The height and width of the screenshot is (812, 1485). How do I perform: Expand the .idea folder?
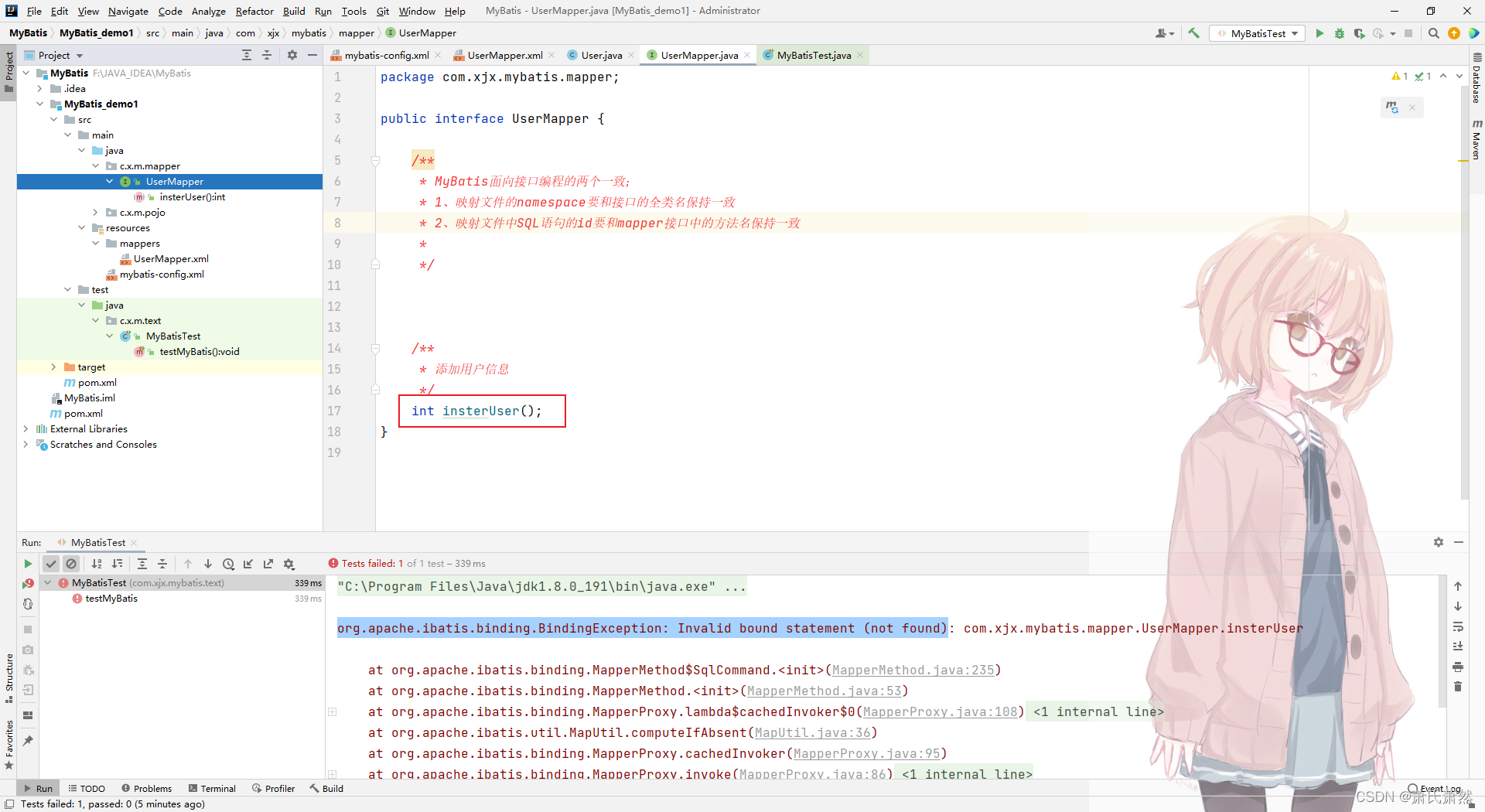click(x=39, y=88)
